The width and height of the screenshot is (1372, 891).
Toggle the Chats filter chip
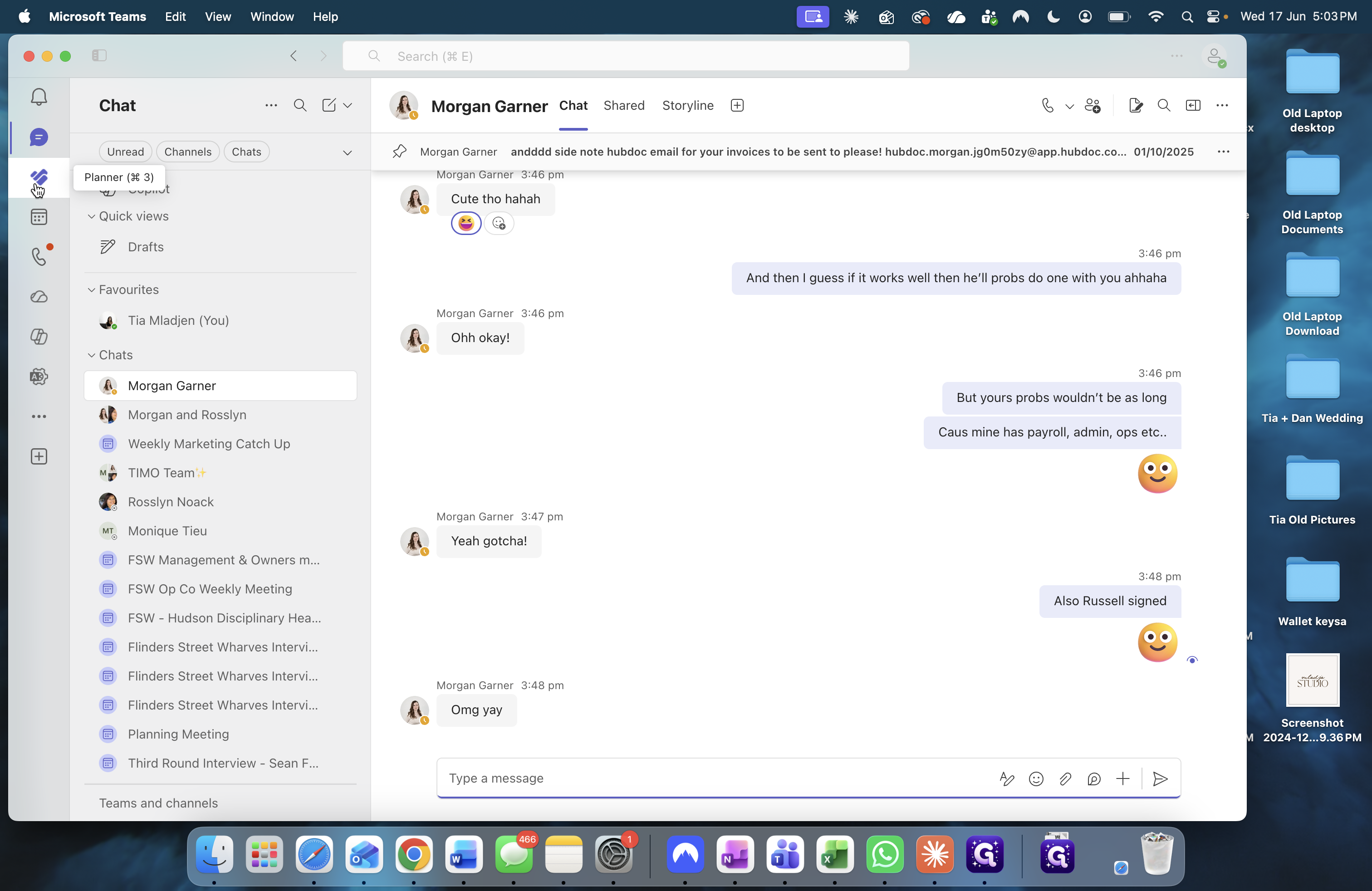246,152
